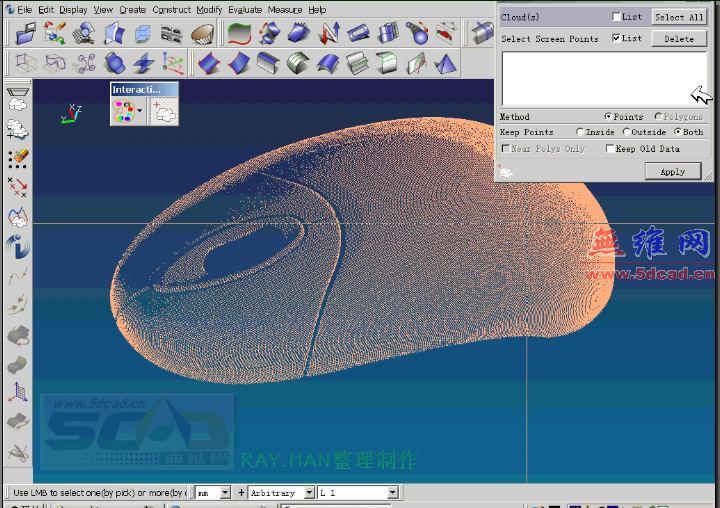The width and height of the screenshot is (720, 508).
Task: Select the Inside radio option for Keep Points
Action: coord(580,132)
